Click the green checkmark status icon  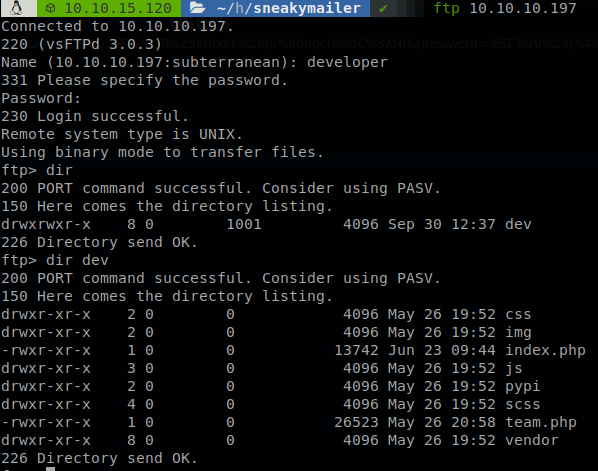(383, 8)
